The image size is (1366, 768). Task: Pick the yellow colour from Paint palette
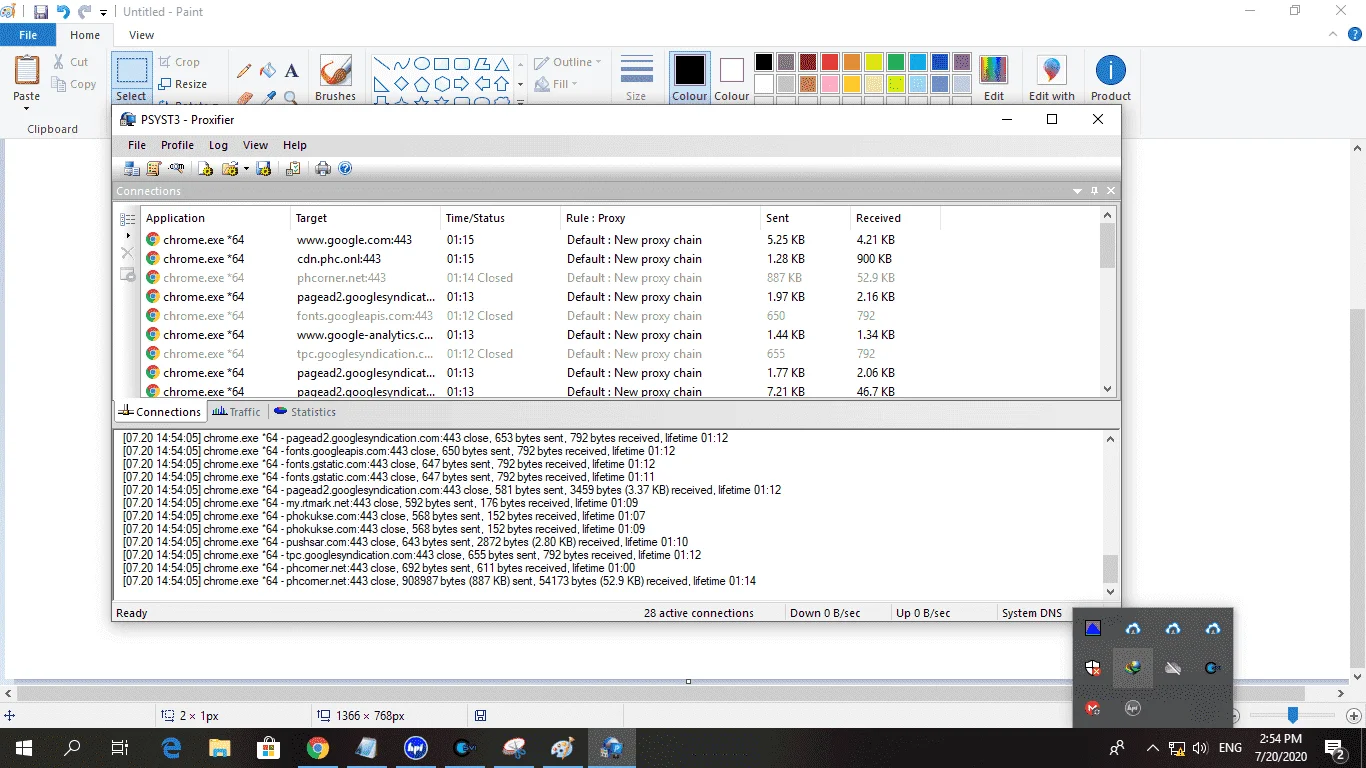pos(873,62)
